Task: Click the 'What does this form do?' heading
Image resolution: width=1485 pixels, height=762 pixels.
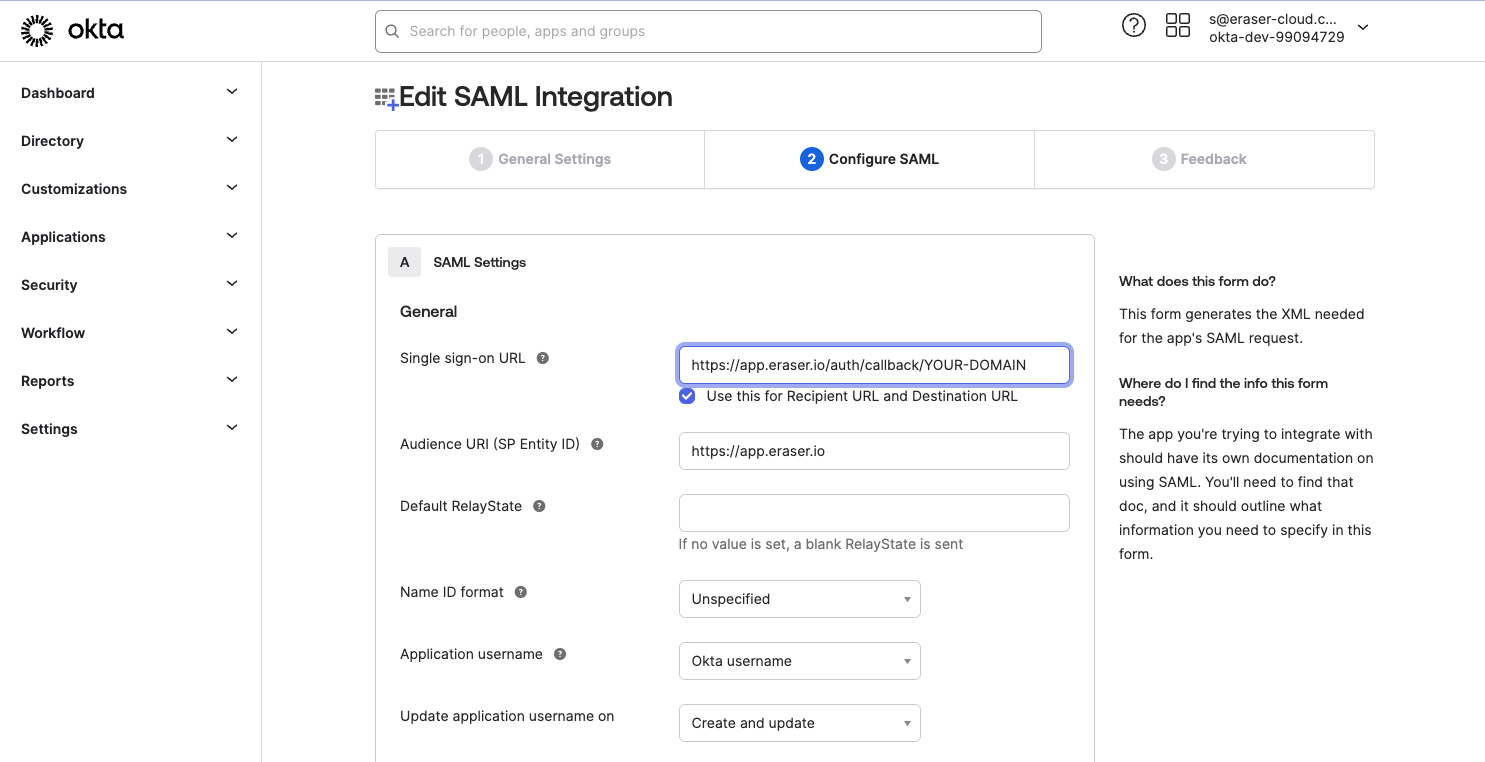Action: (1197, 281)
